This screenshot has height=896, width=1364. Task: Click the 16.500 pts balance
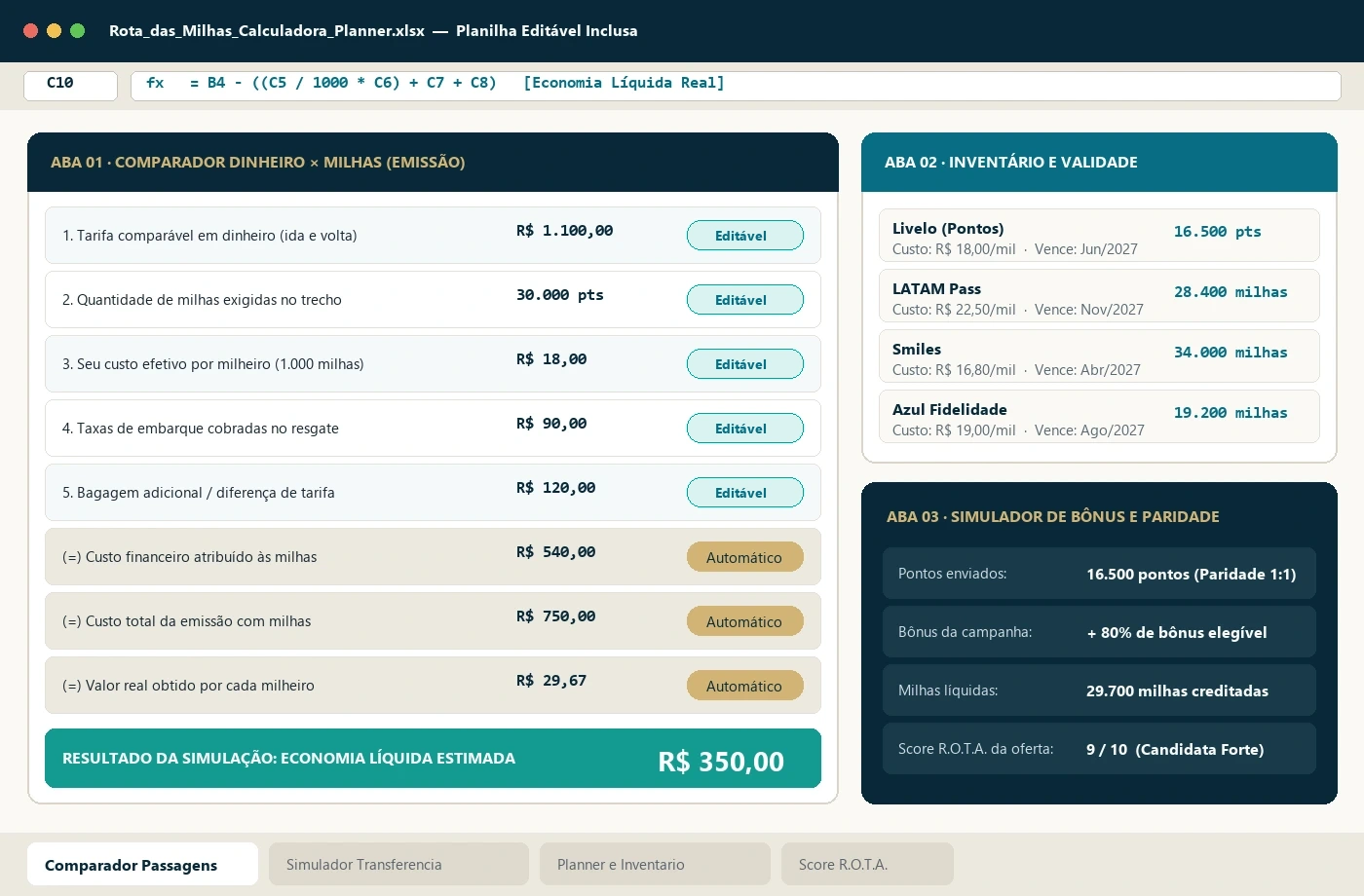(x=1218, y=232)
